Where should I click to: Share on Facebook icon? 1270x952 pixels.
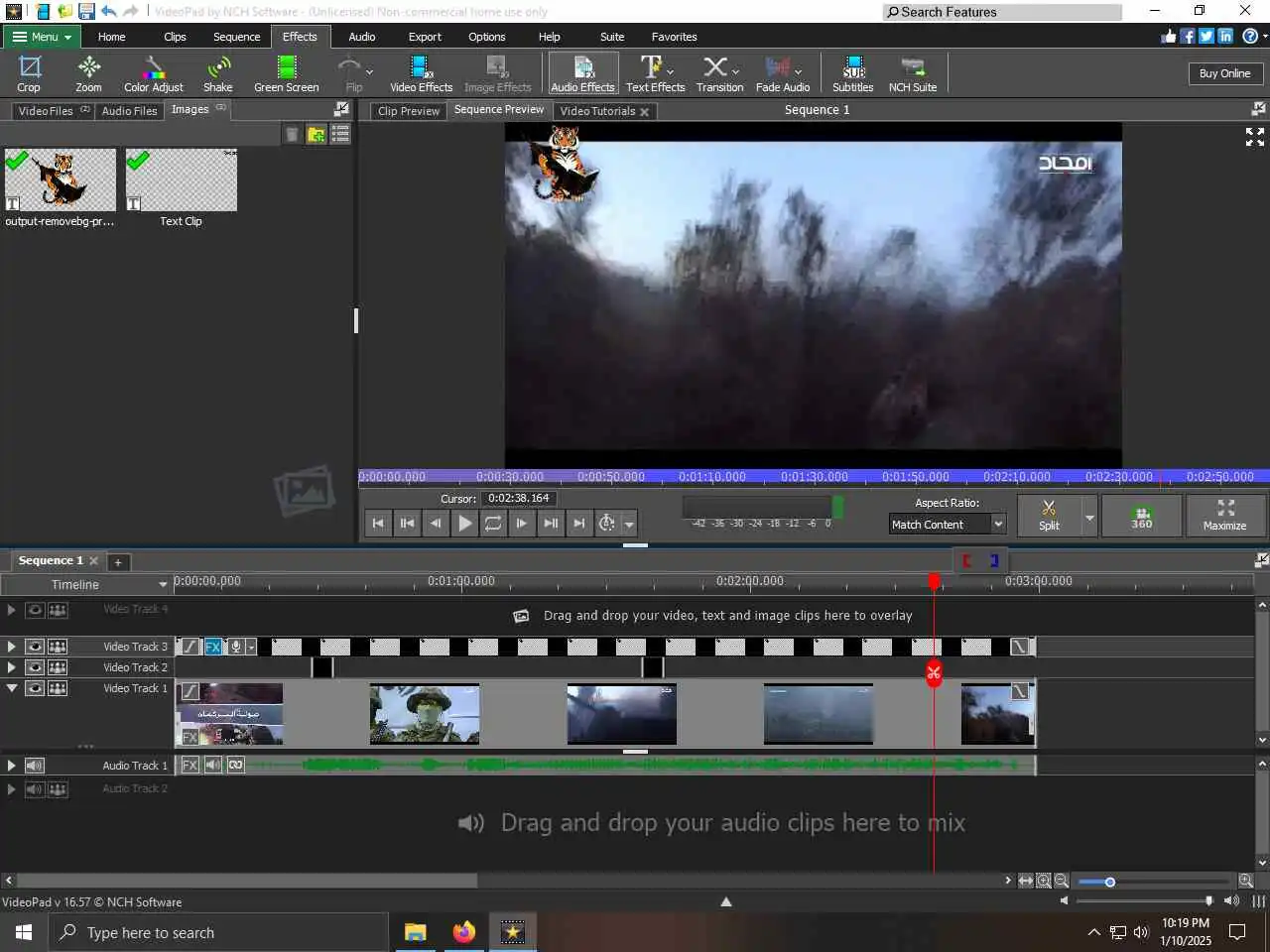[1188, 36]
